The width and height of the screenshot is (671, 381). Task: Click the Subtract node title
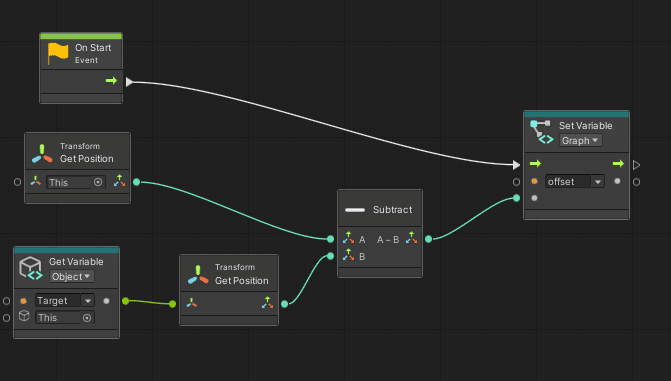(x=392, y=210)
